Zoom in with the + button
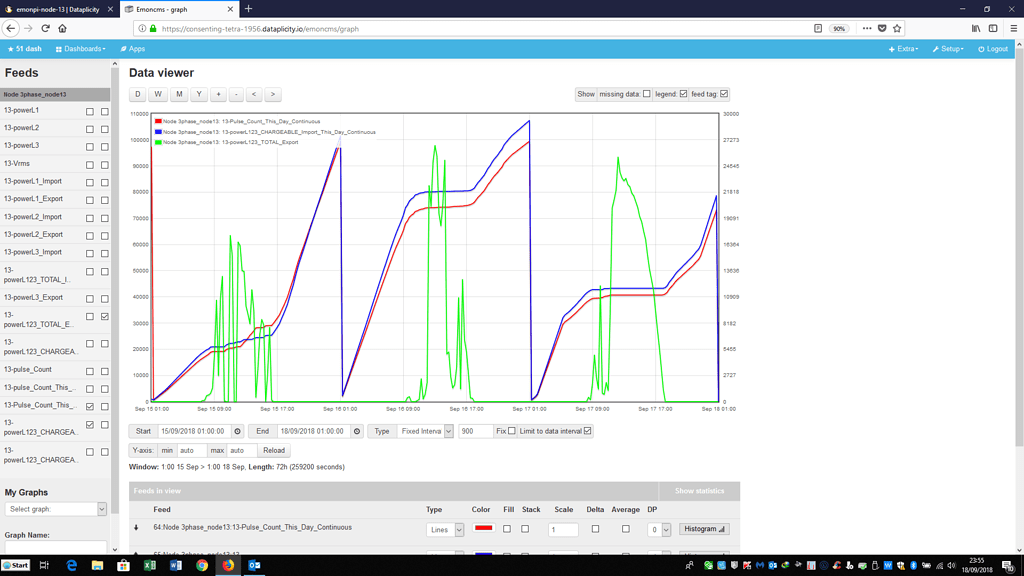 [x=217, y=94]
